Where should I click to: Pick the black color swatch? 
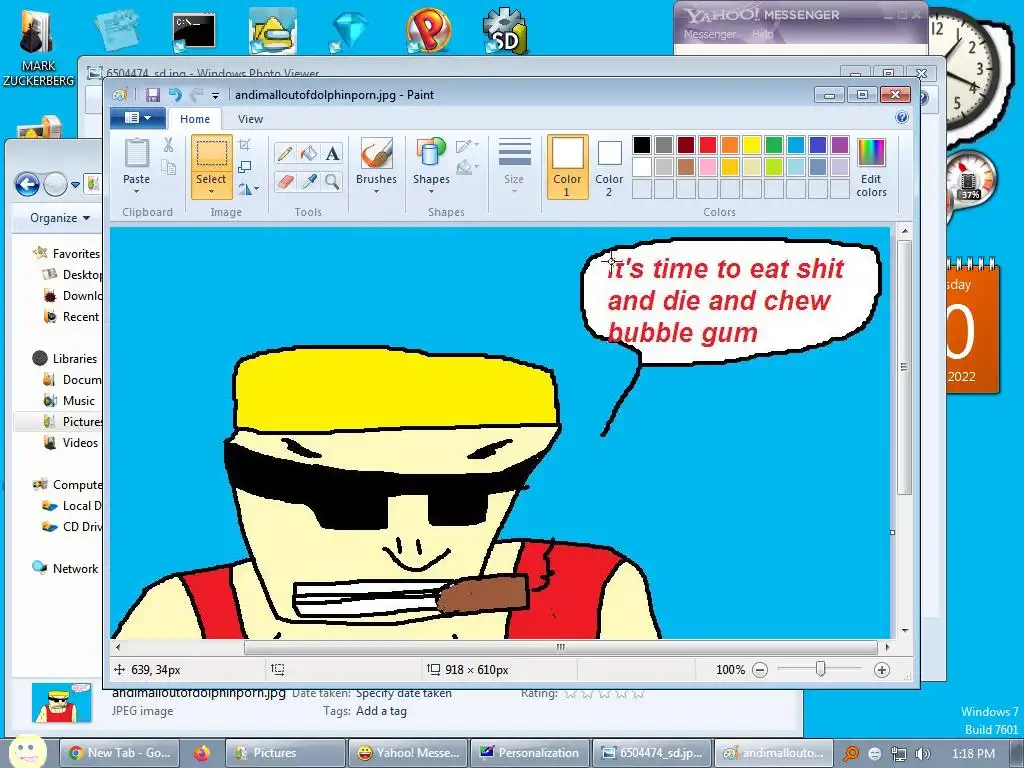click(642, 144)
